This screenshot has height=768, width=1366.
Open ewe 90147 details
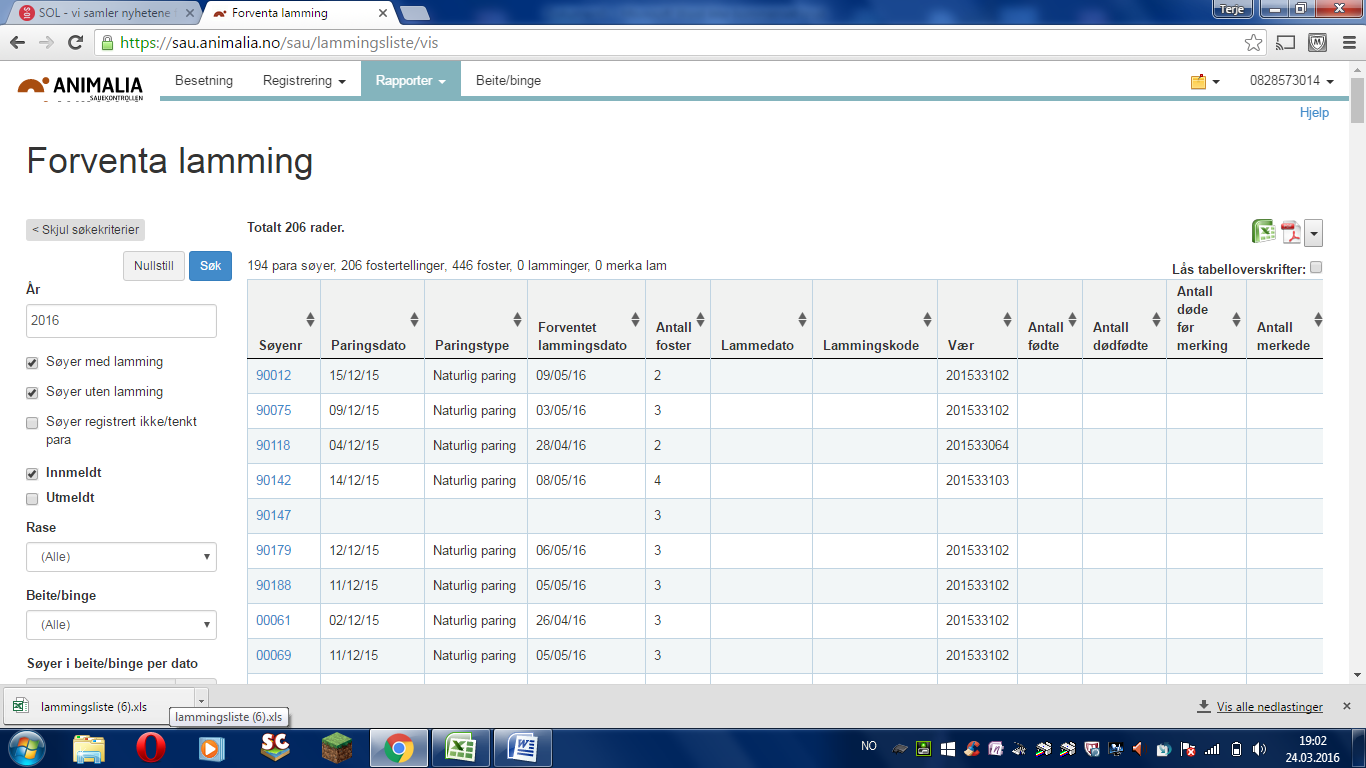click(273, 516)
